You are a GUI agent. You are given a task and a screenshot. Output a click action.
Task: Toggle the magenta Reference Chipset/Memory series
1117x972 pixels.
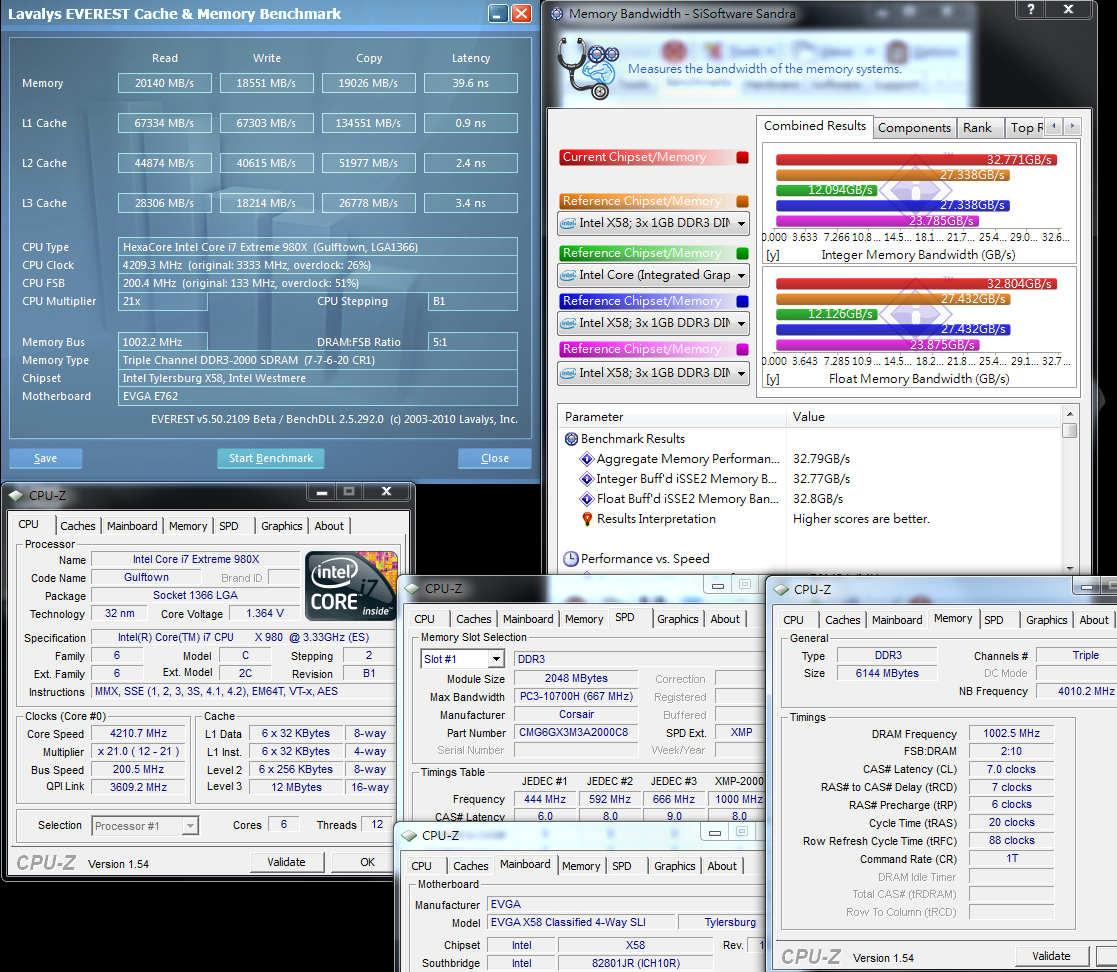pyautogui.click(x=742, y=349)
